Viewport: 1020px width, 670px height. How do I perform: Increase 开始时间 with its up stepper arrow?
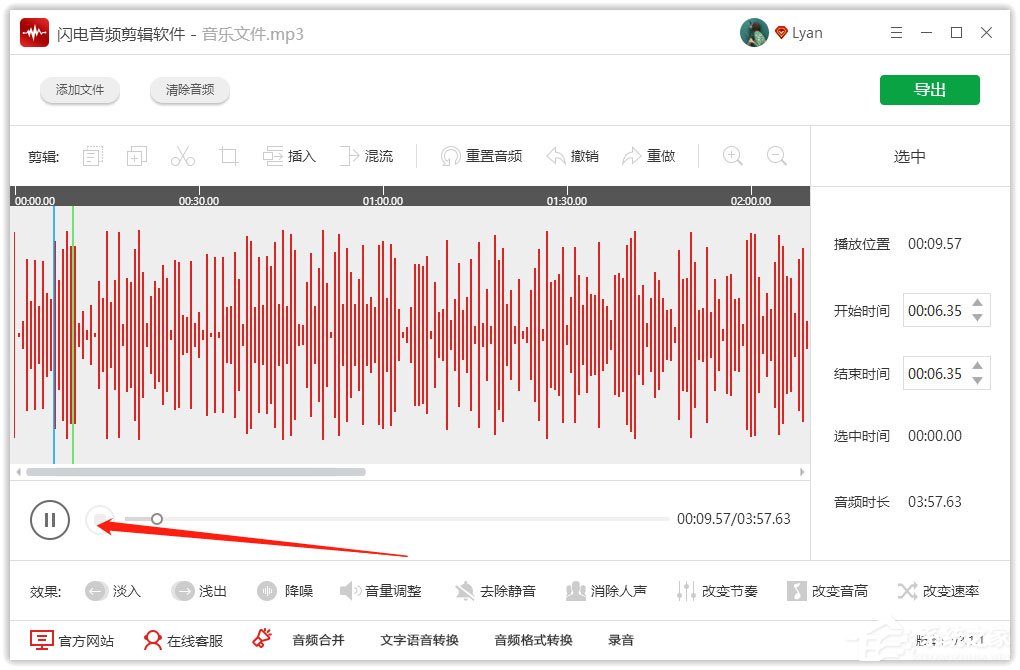pos(978,303)
